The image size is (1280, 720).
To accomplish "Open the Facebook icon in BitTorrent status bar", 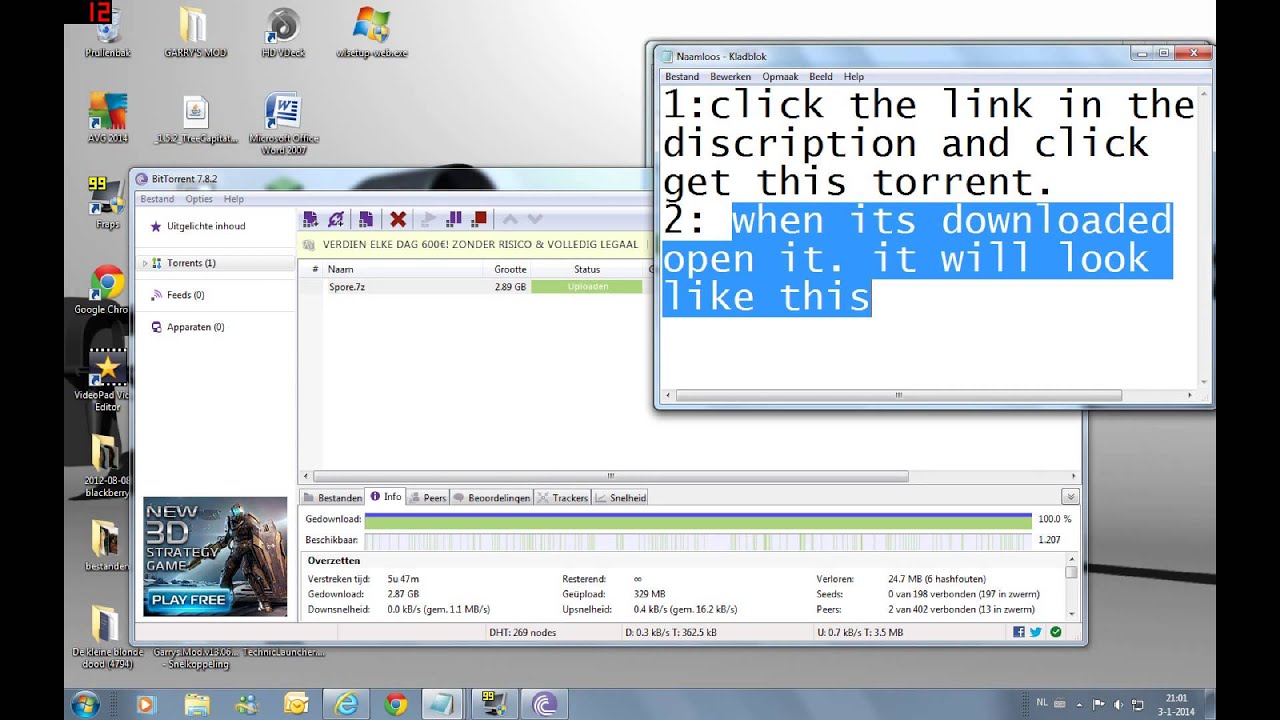I will coord(1019,632).
